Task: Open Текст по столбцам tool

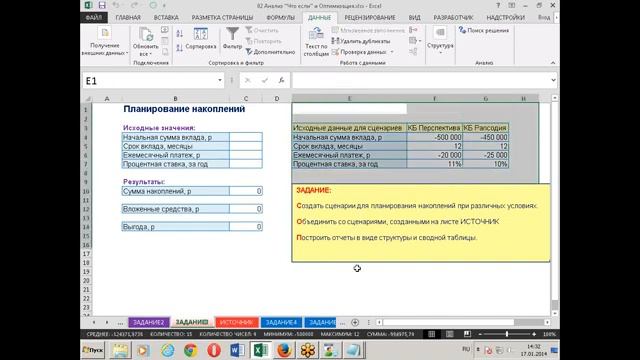Action: pyautogui.click(x=316, y=42)
